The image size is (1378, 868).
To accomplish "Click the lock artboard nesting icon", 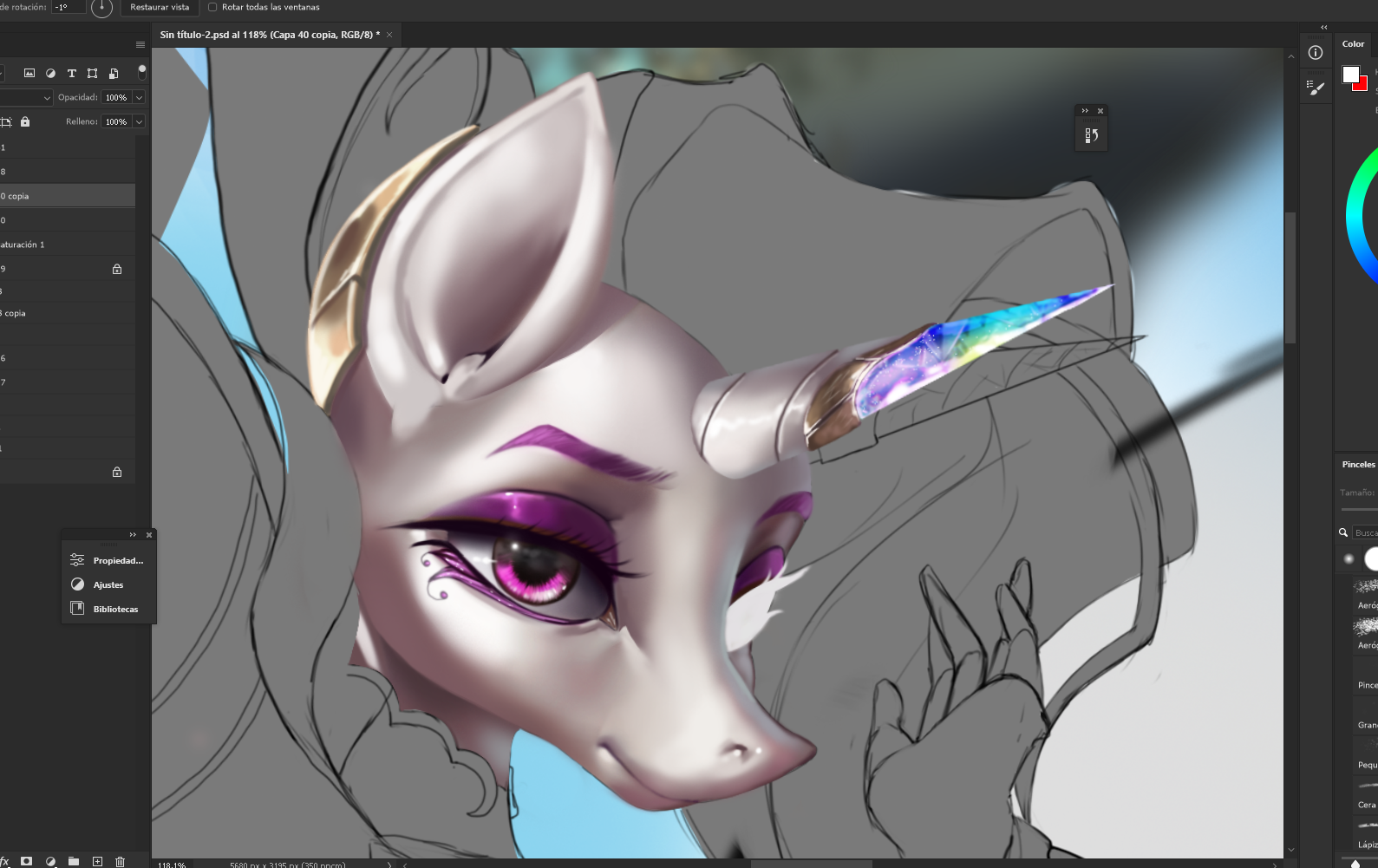I will coord(5,122).
